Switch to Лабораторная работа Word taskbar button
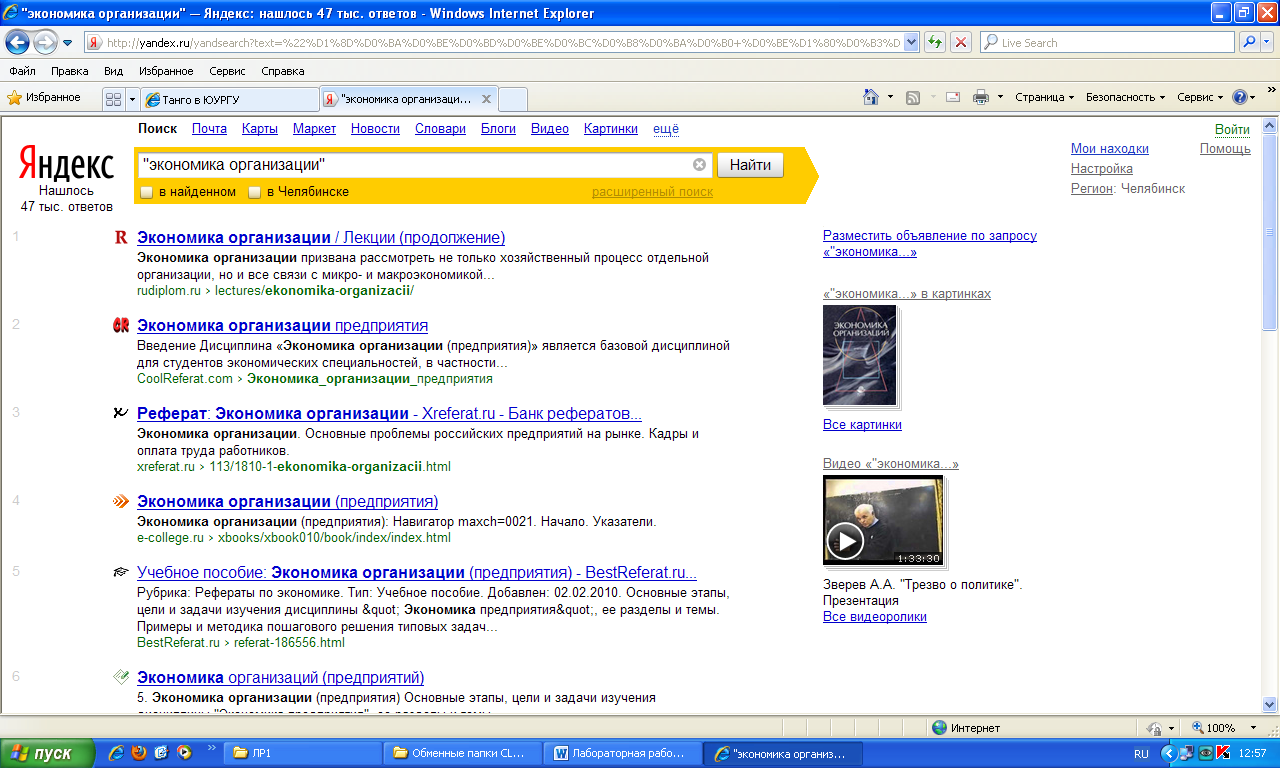 coord(622,753)
